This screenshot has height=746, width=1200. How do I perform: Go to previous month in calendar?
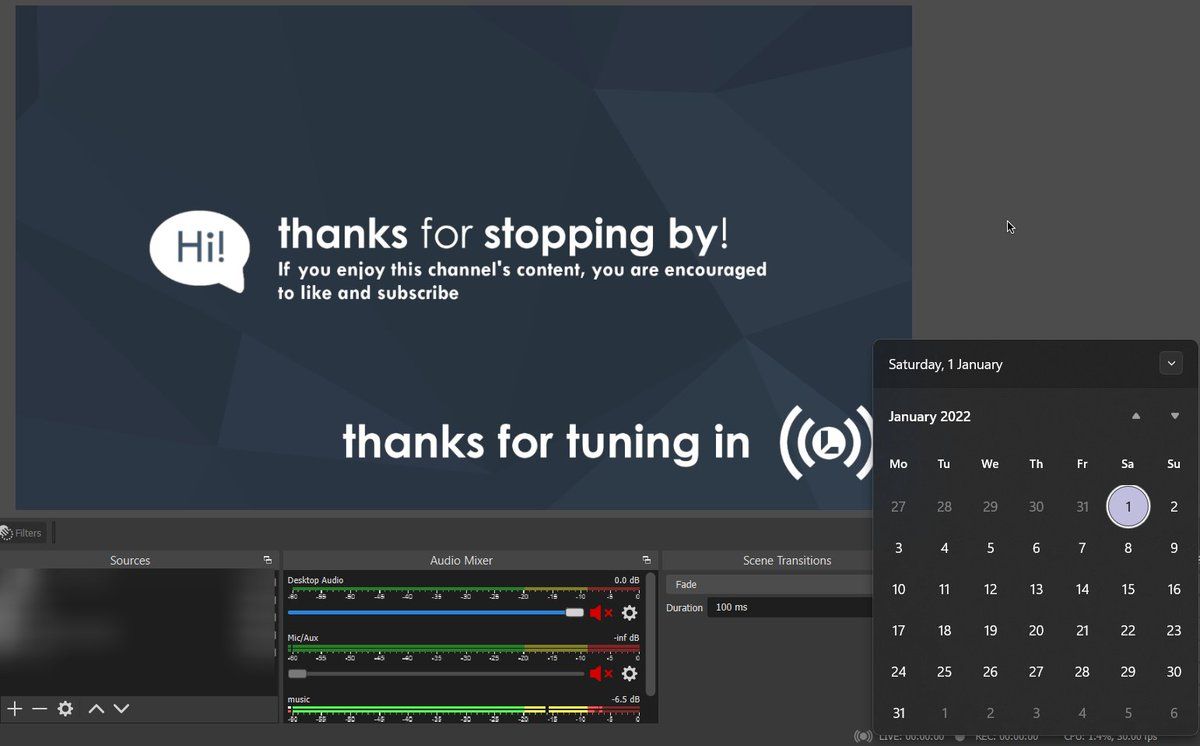pyautogui.click(x=1136, y=416)
